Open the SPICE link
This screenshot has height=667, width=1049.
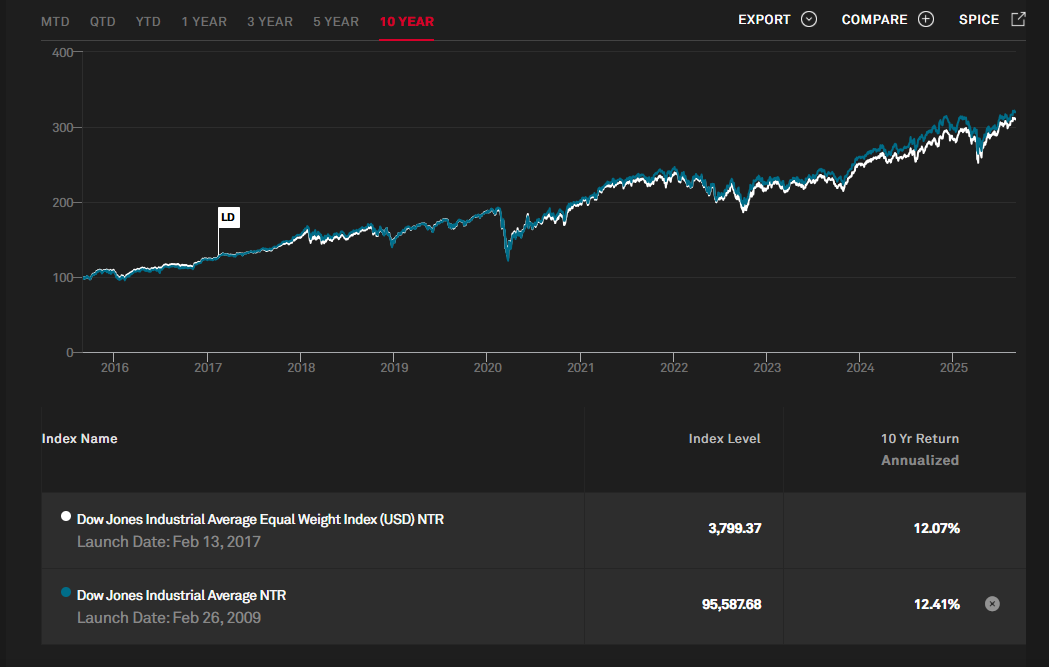978,20
